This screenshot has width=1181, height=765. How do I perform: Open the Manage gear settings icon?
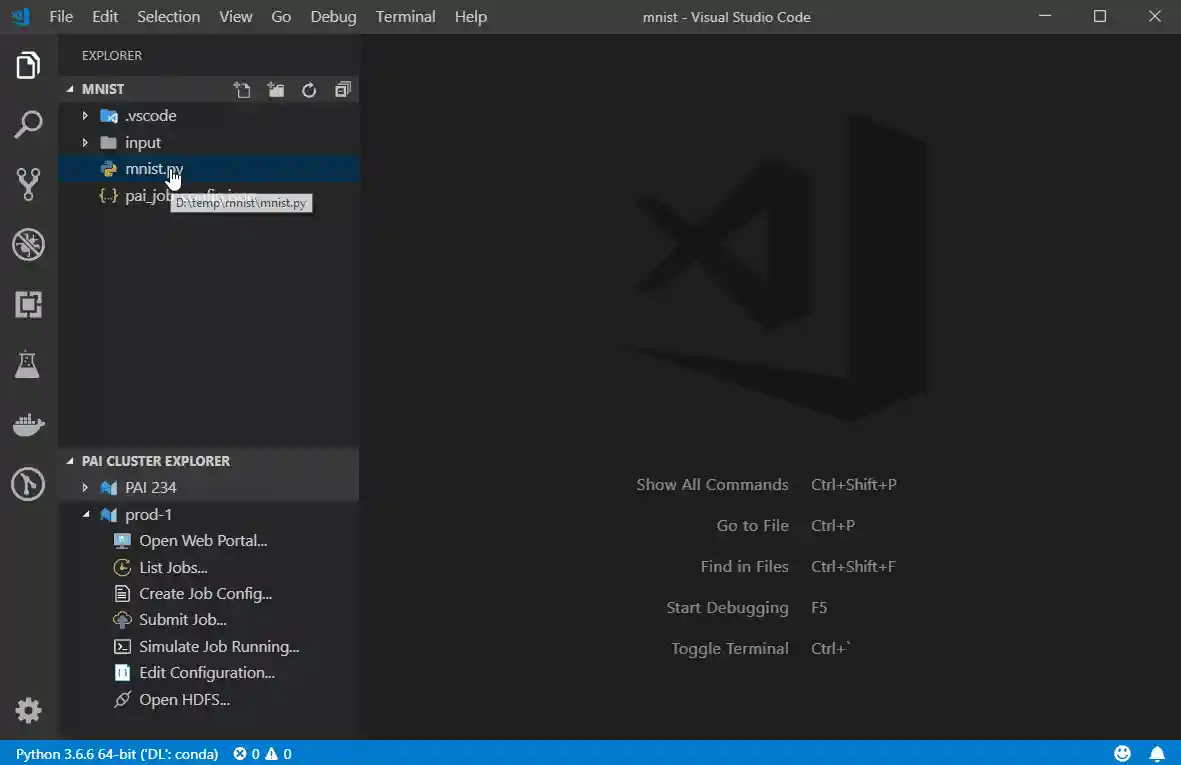(x=28, y=710)
